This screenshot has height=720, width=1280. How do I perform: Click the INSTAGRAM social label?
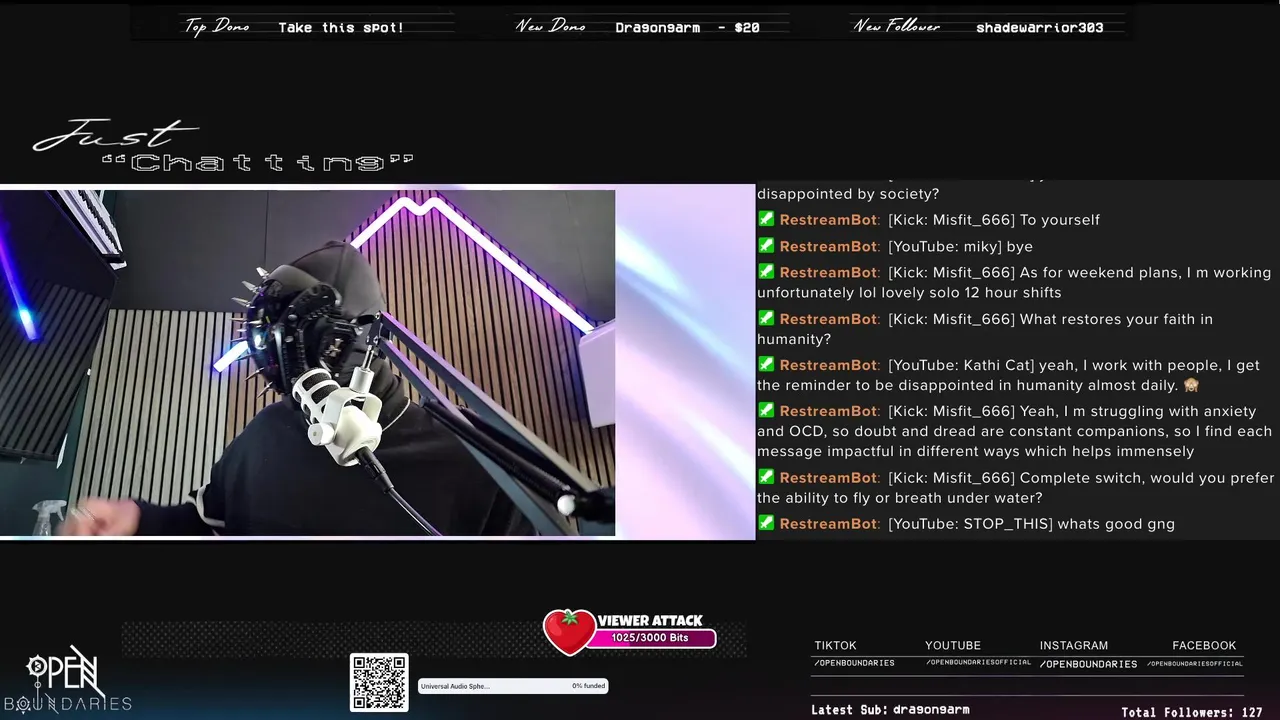click(x=1073, y=646)
